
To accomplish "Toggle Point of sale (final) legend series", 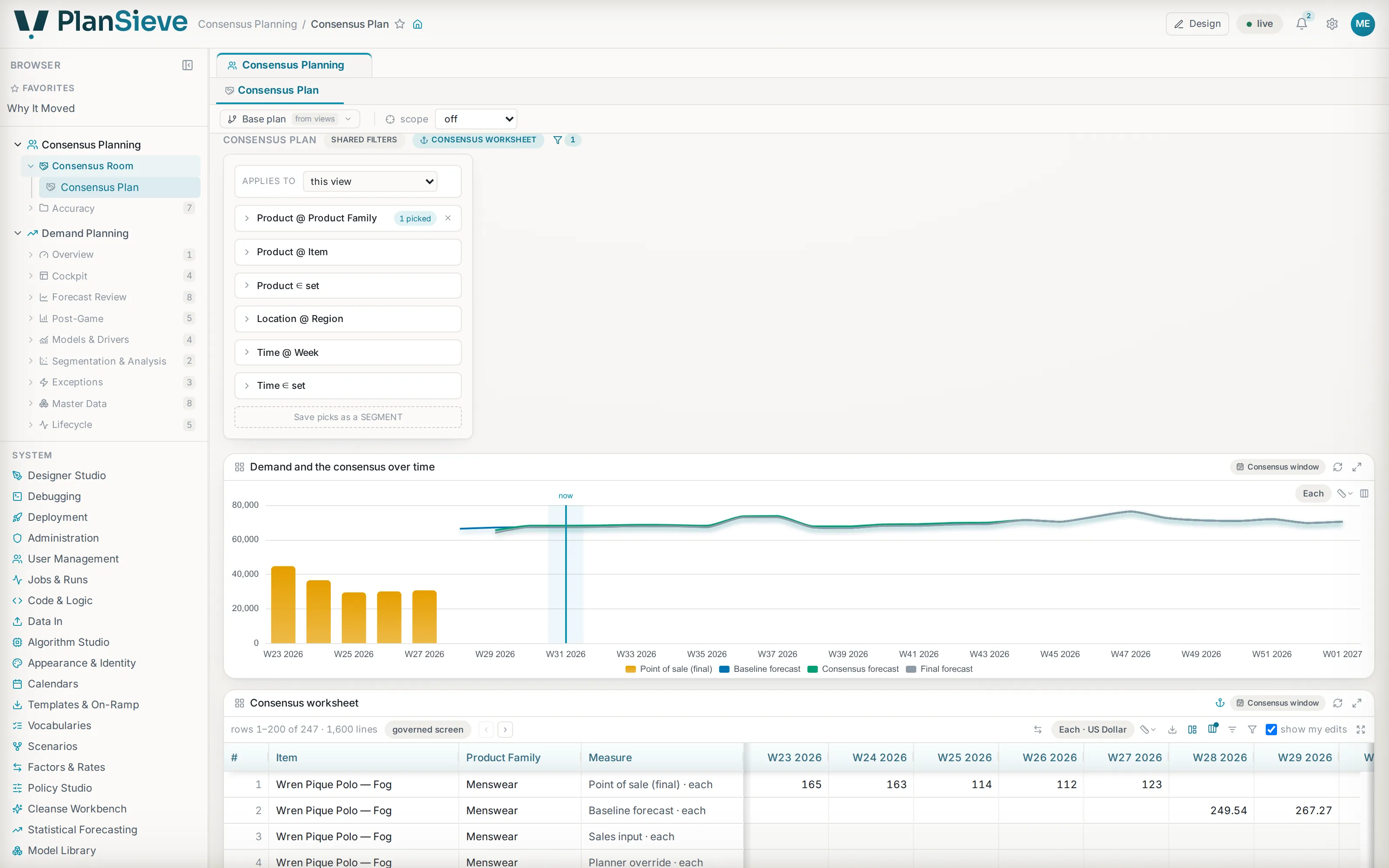I will point(668,669).
